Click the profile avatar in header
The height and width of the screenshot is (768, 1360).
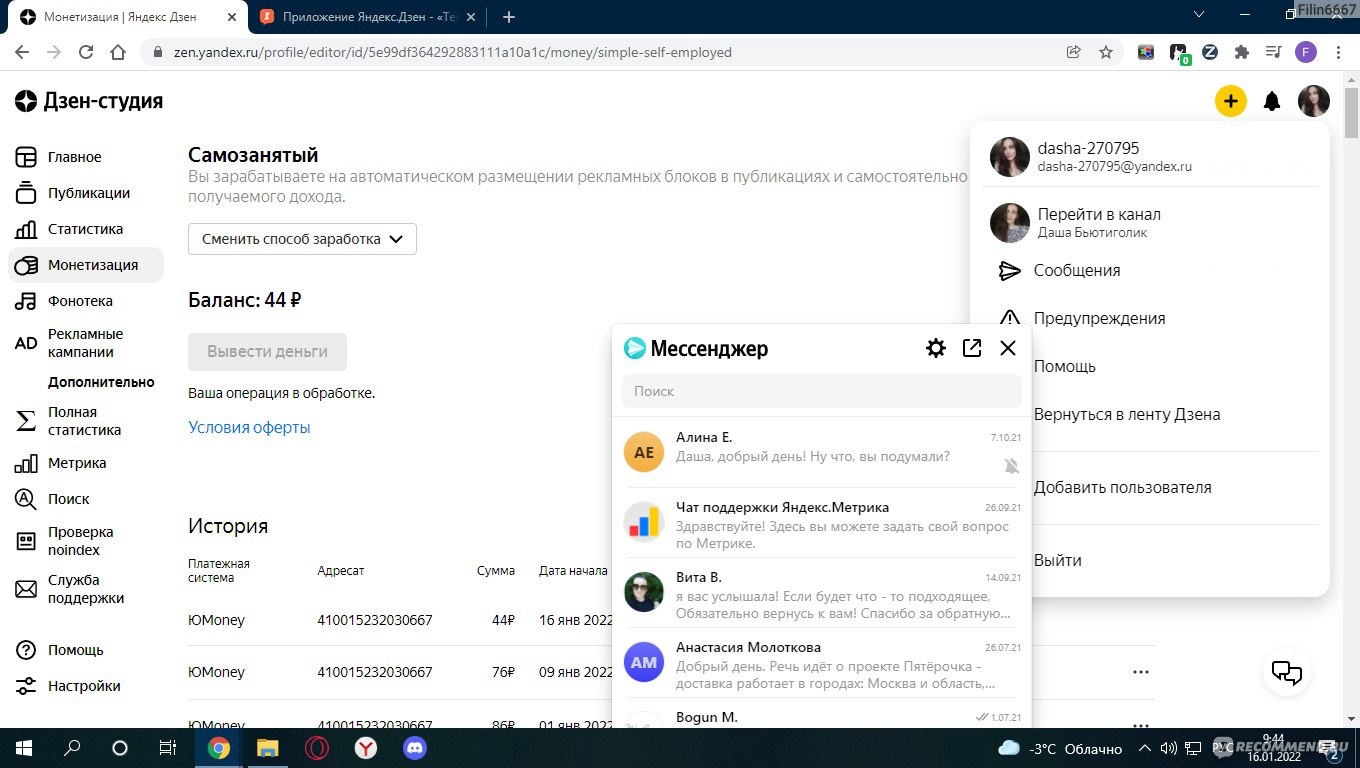[x=1314, y=101]
